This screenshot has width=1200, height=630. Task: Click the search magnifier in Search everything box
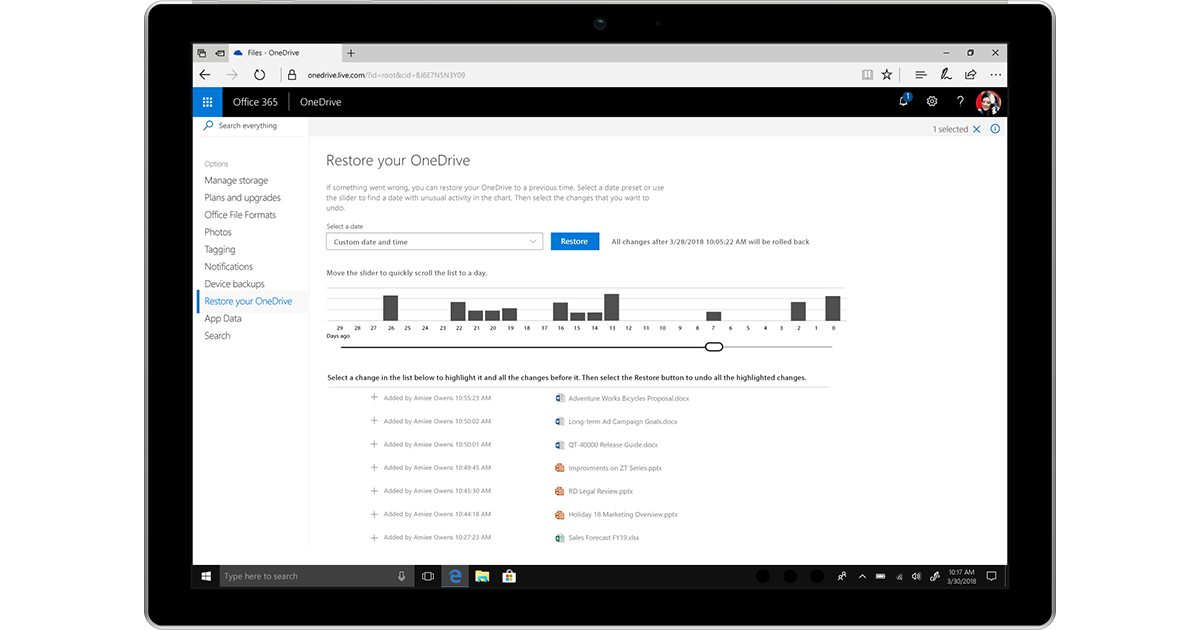[206, 125]
